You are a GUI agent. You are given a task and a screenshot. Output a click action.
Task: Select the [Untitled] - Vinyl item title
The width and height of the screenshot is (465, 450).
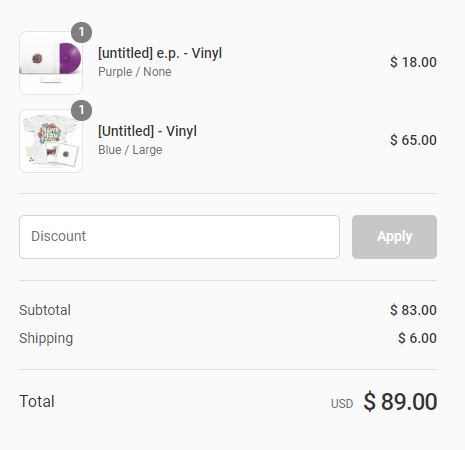point(147,131)
